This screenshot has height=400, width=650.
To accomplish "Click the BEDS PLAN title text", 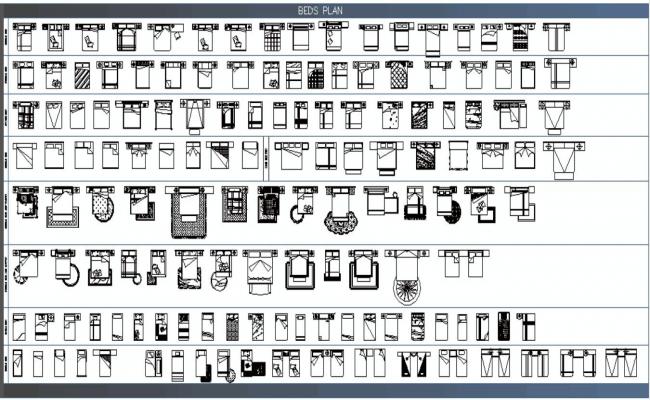I will pos(320,10).
